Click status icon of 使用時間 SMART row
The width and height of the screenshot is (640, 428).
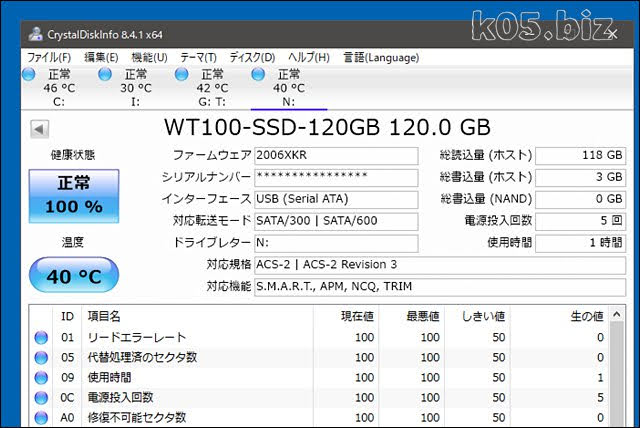point(41,377)
